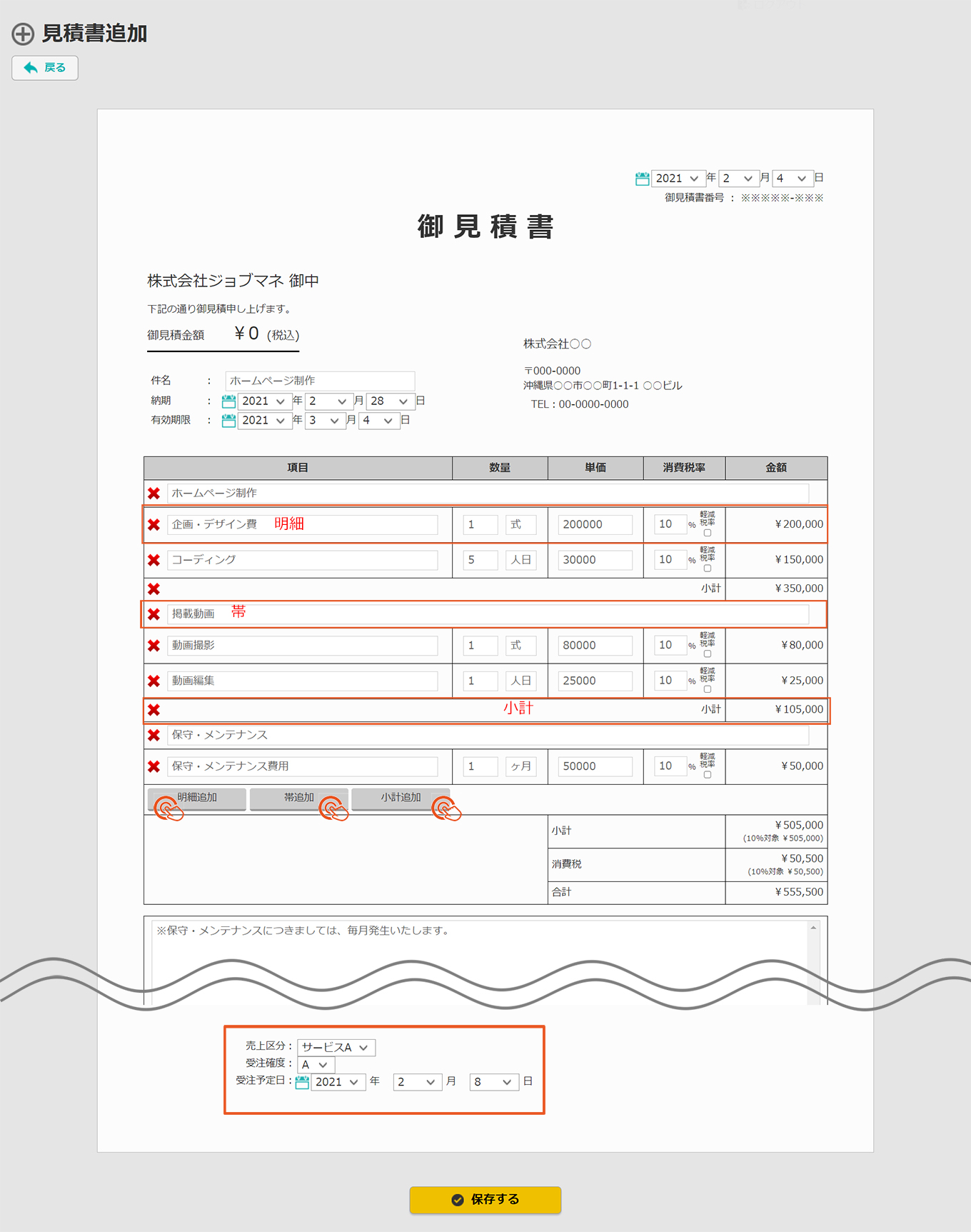Open calendar icon for 有効期限 date
This screenshot has height=1232, width=971.
(x=228, y=421)
